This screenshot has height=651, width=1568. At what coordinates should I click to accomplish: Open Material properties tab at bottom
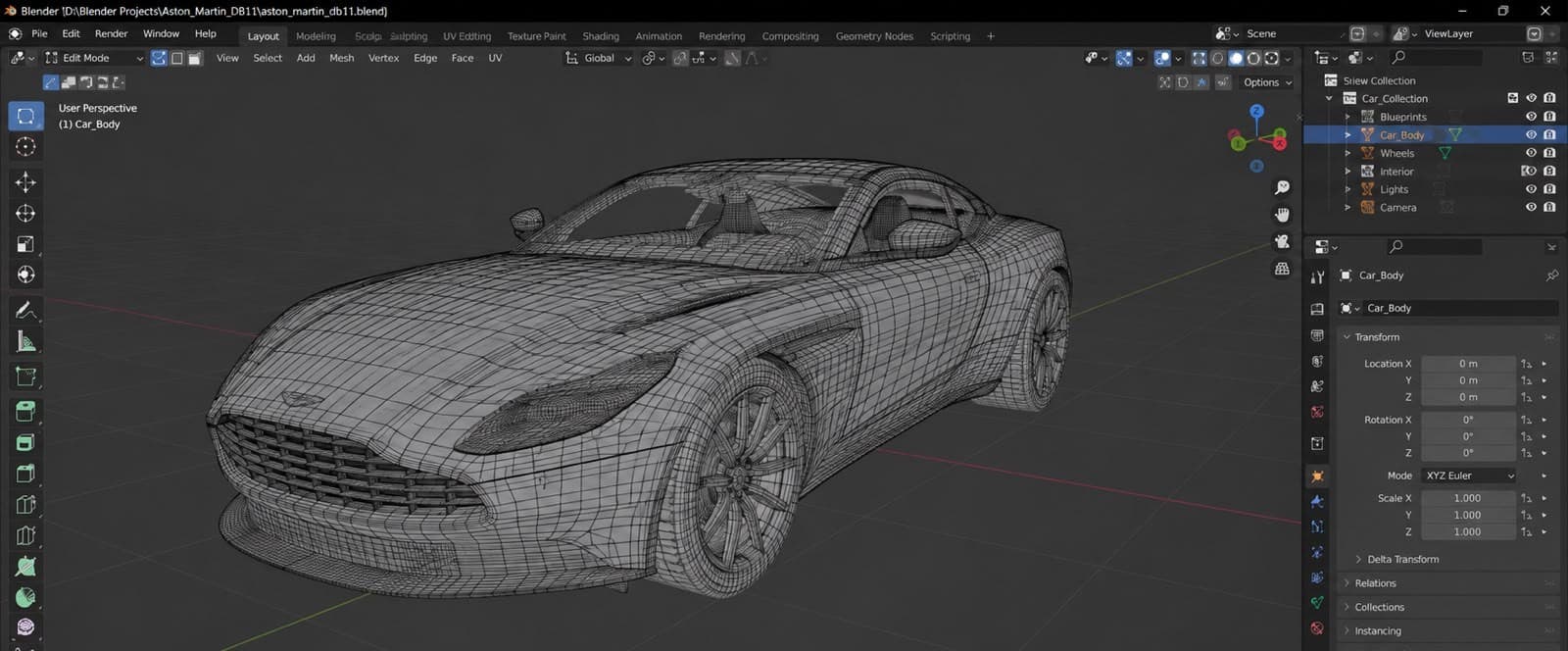(1317, 627)
